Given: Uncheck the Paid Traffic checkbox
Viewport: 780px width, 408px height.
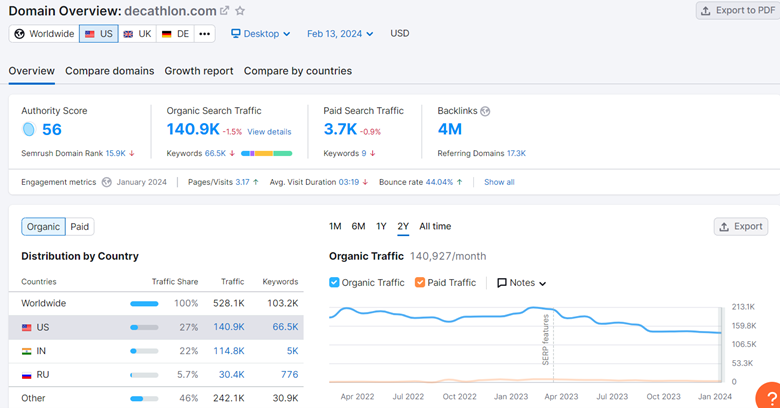Looking at the screenshot, I should (420, 283).
